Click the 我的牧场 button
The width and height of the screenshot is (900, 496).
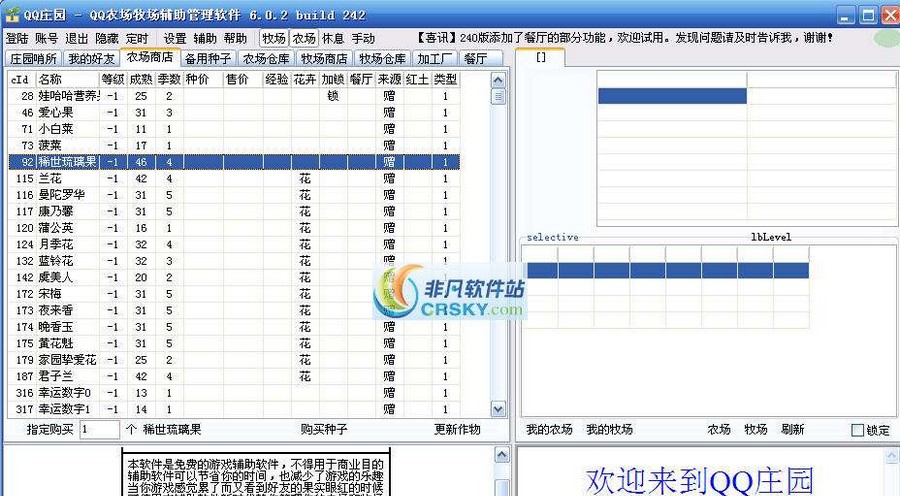(609, 429)
